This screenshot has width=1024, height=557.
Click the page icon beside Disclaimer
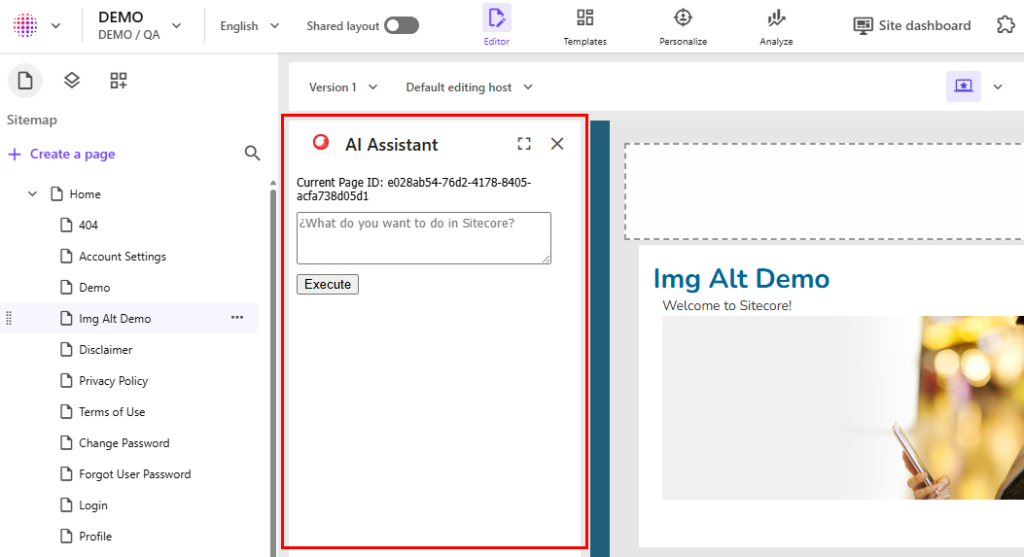click(x=66, y=349)
